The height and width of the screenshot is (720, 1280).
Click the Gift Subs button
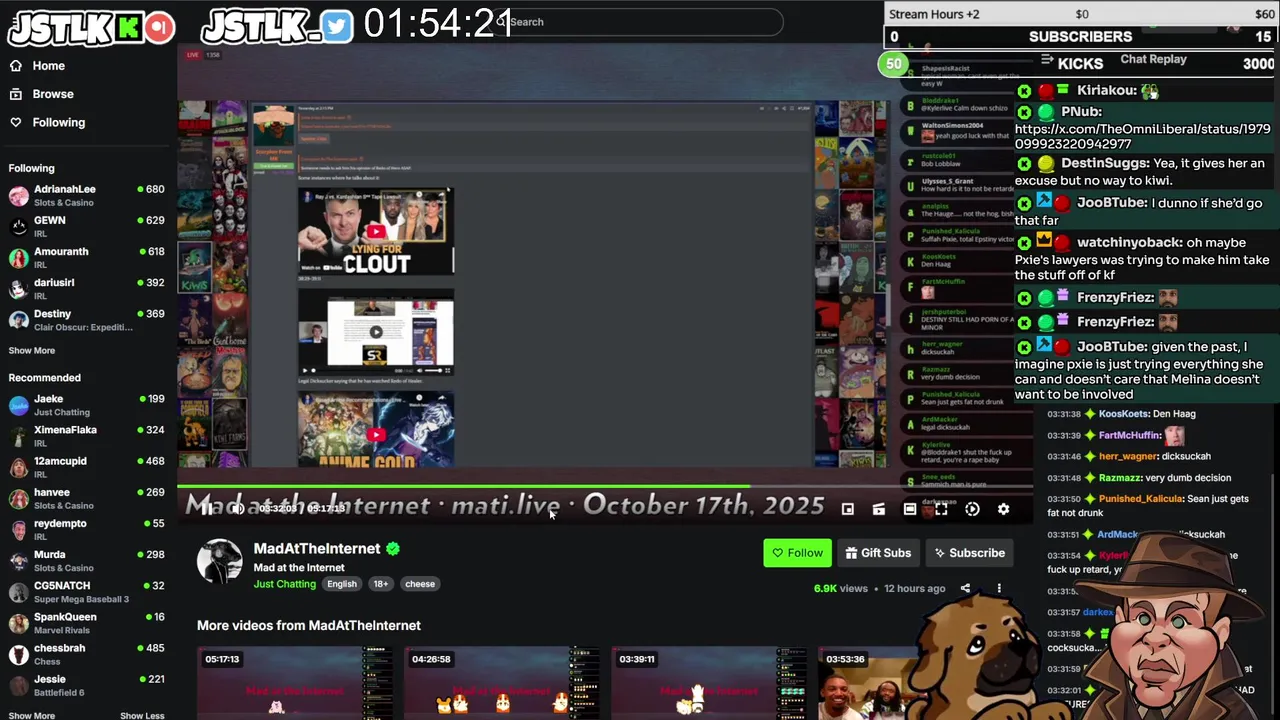click(x=877, y=553)
